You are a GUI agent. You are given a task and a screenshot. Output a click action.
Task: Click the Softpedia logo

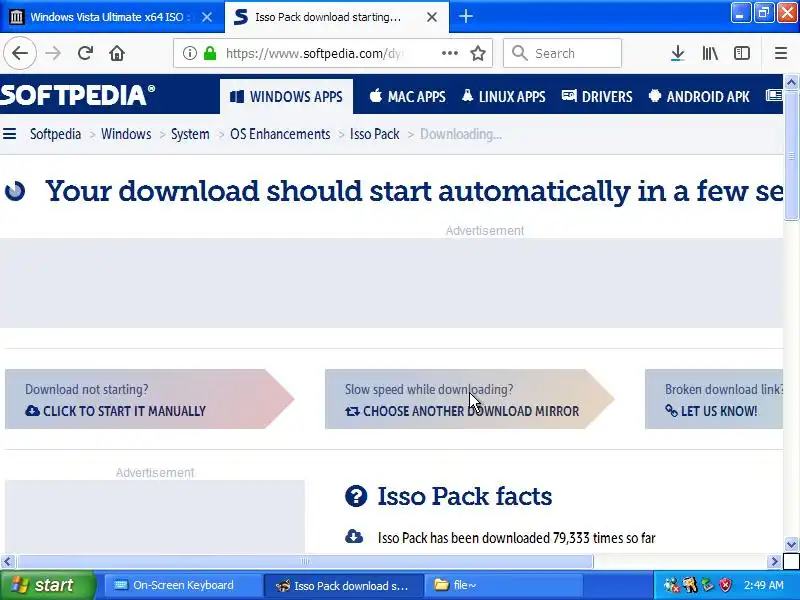click(x=77, y=95)
